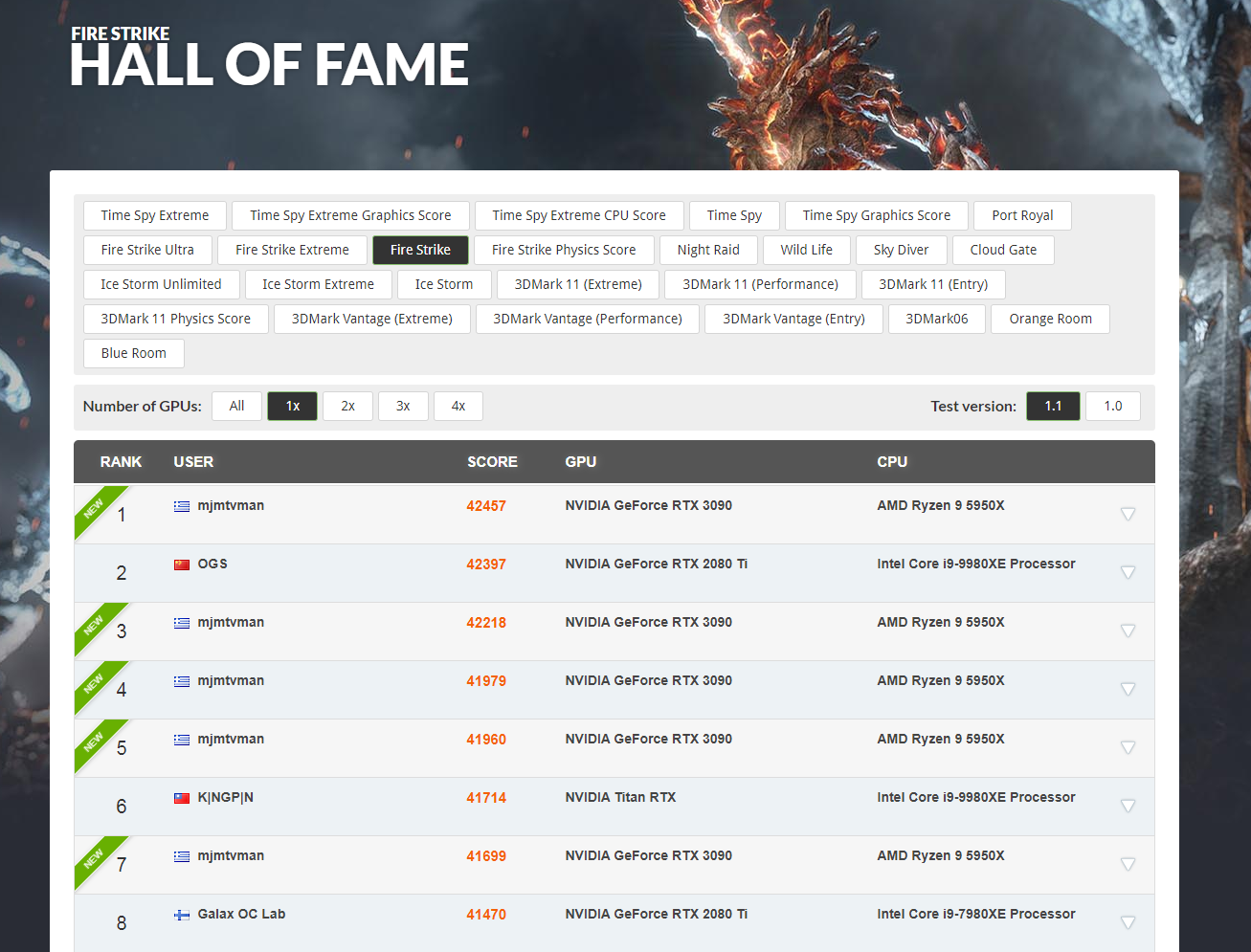Expand details for OGS score 42397
The width and height of the screenshot is (1251, 952).
(1128, 573)
